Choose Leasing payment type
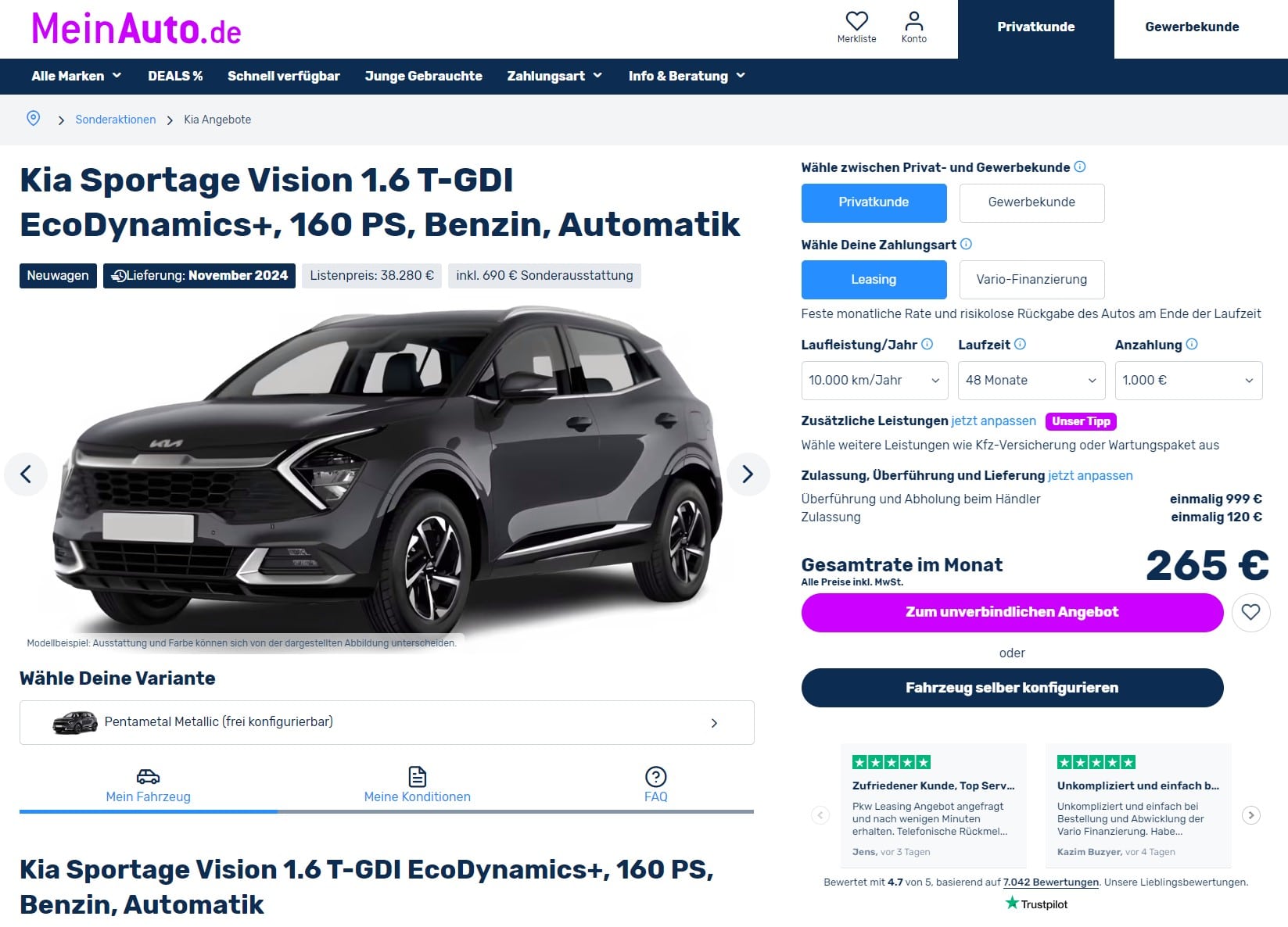This screenshot has width=1288, height=927. (874, 280)
